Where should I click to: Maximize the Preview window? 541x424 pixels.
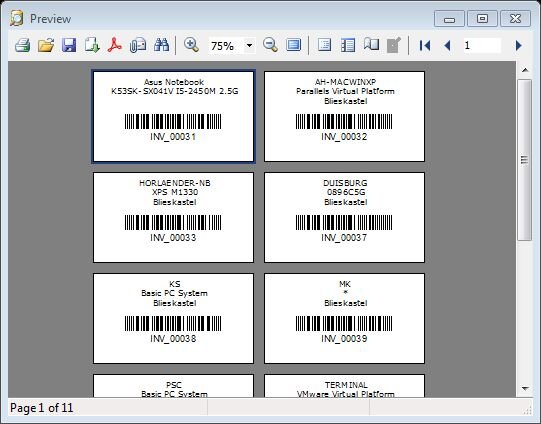482,19
